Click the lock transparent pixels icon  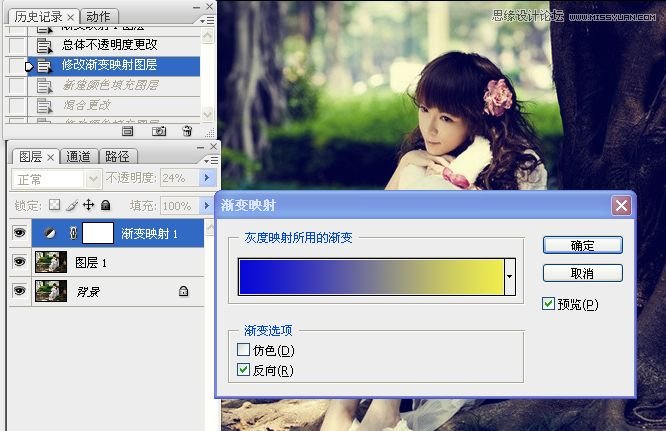tap(55, 205)
